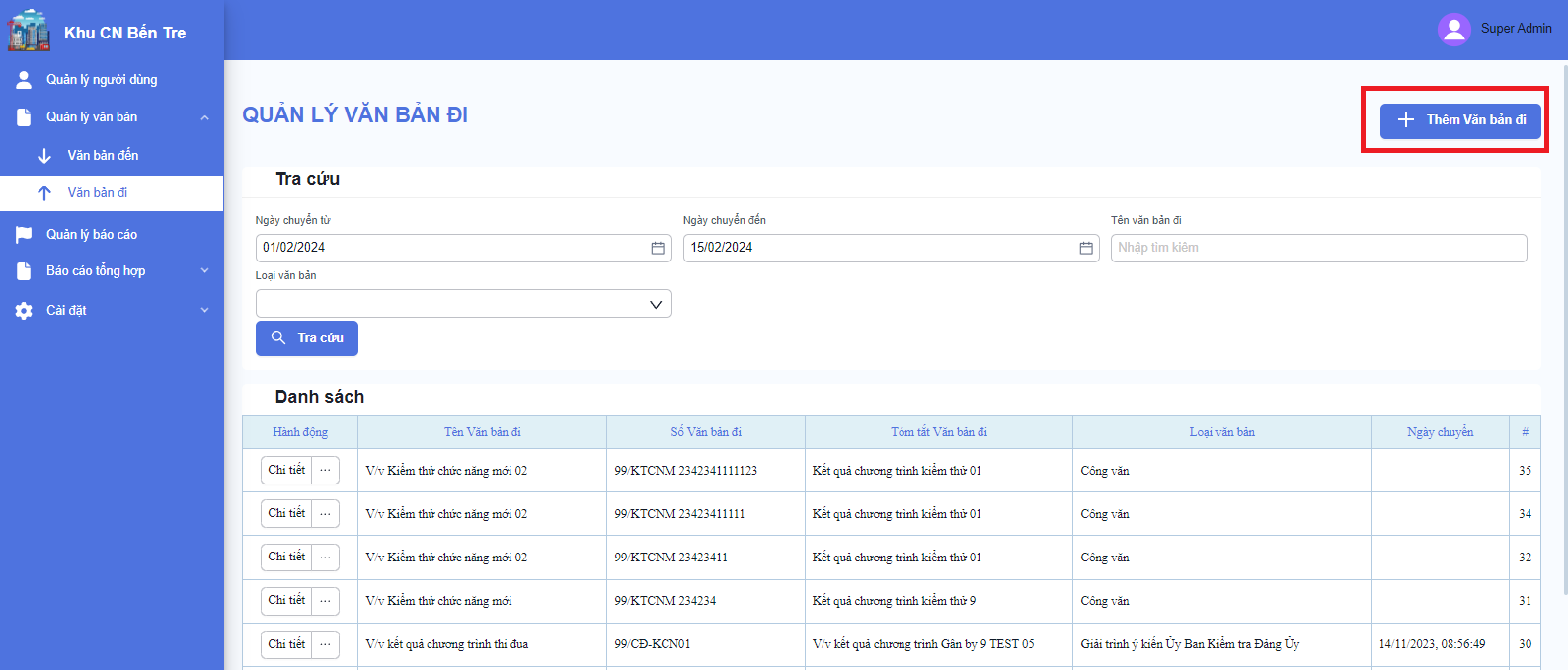Open more-actions ellipsis for row 34
The width and height of the screenshot is (1568, 670).
pyautogui.click(x=326, y=514)
